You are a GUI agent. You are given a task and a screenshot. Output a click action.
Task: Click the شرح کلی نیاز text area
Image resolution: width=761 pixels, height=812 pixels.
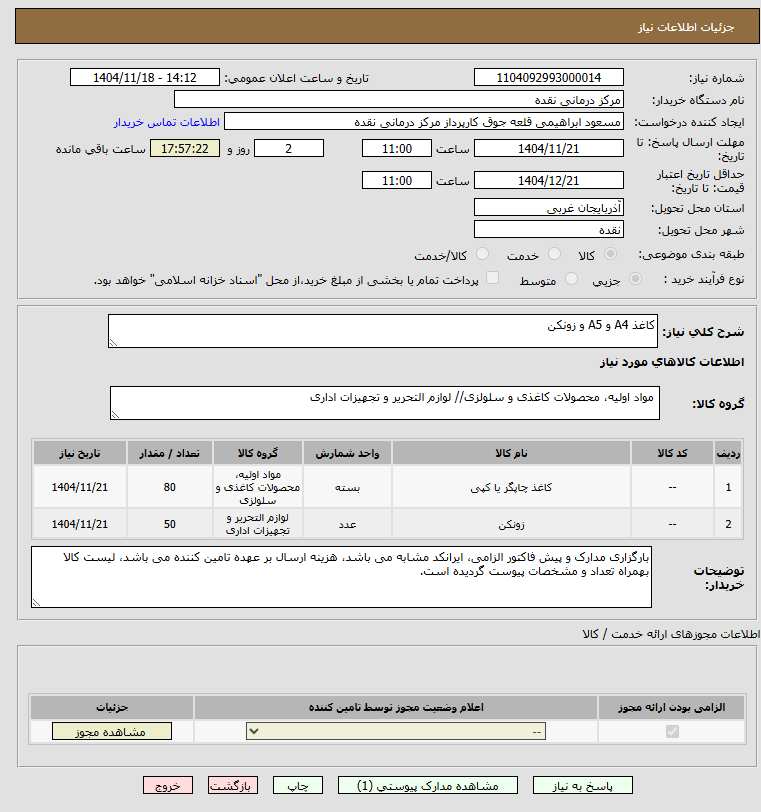(383, 331)
